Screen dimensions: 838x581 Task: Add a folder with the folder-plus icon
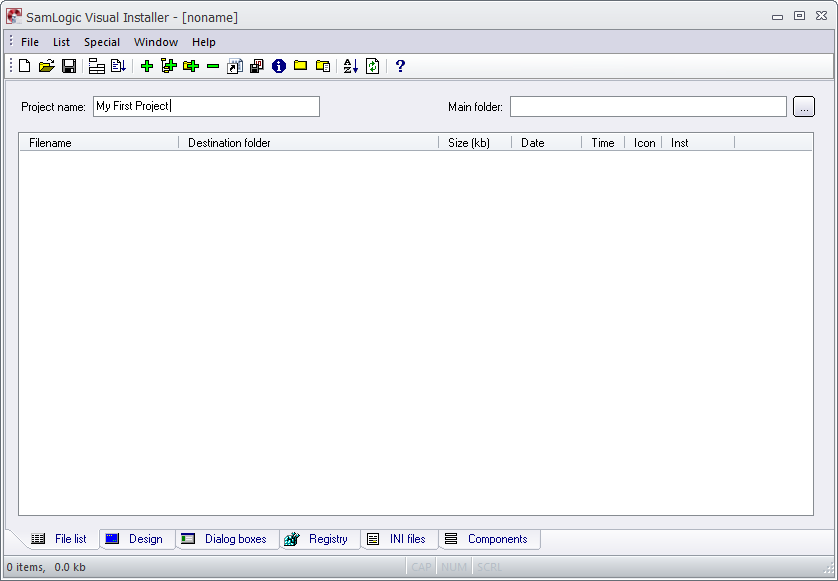191,66
